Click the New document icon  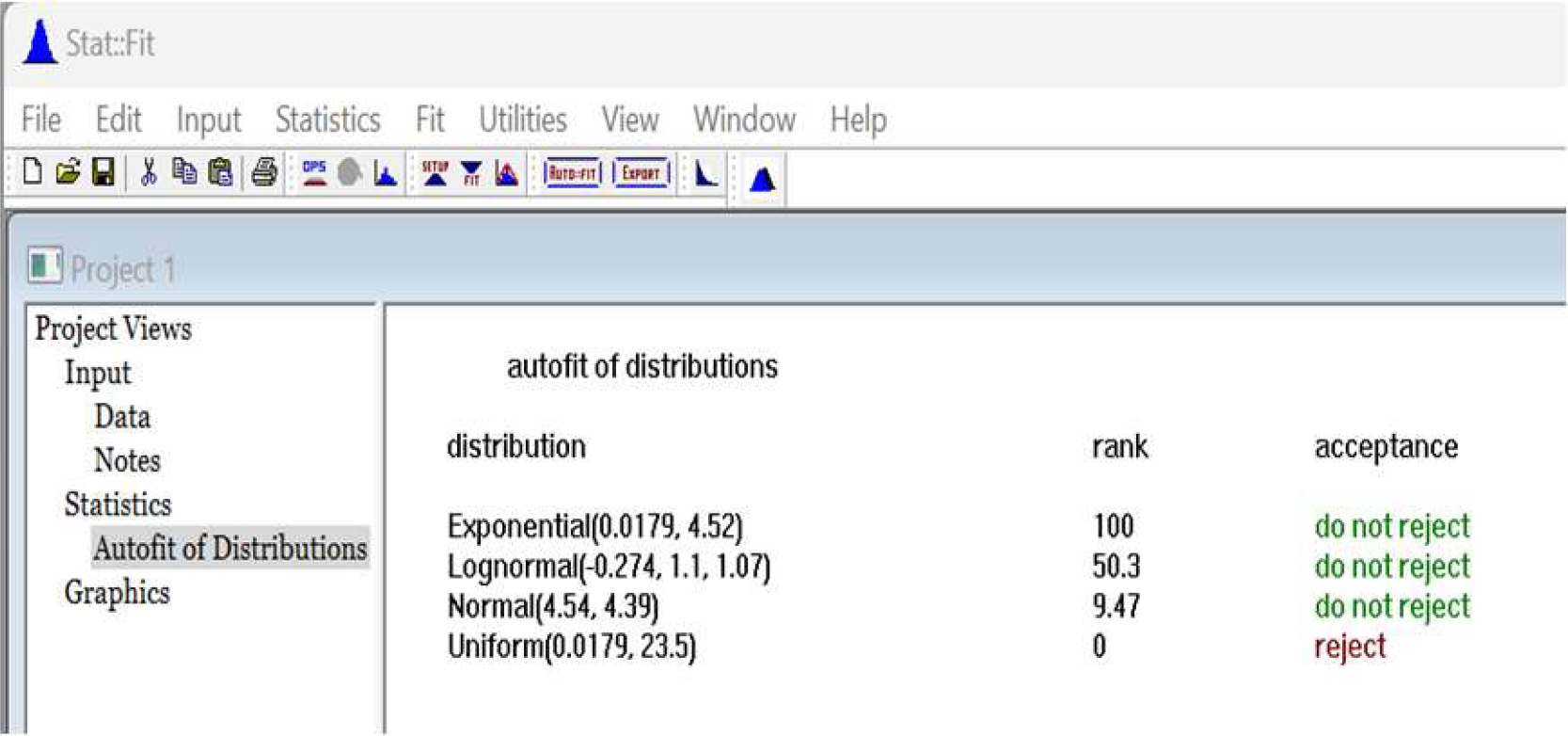tap(33, 172)
